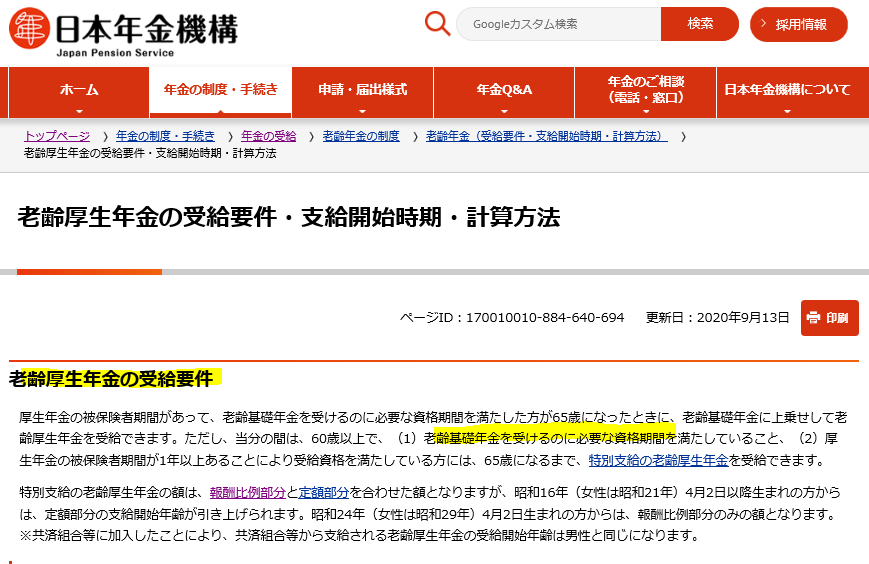Click the 老齢年金の制度 breadcrumb link
This screenshot has height=564, width=869.
tap(361, 136)
